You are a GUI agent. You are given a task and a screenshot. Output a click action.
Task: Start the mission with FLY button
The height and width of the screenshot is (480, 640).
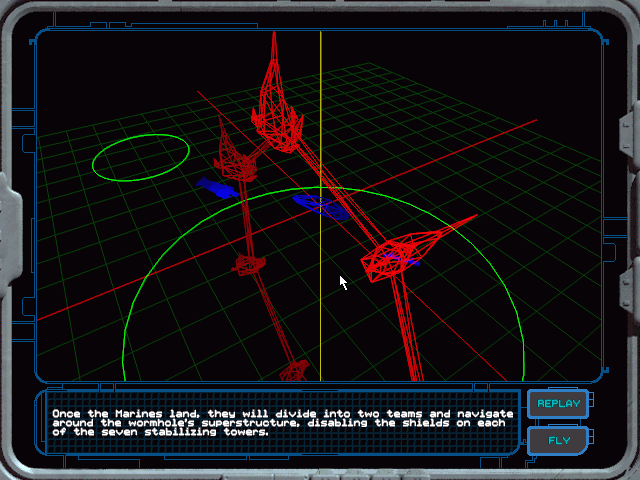point(558,441)
